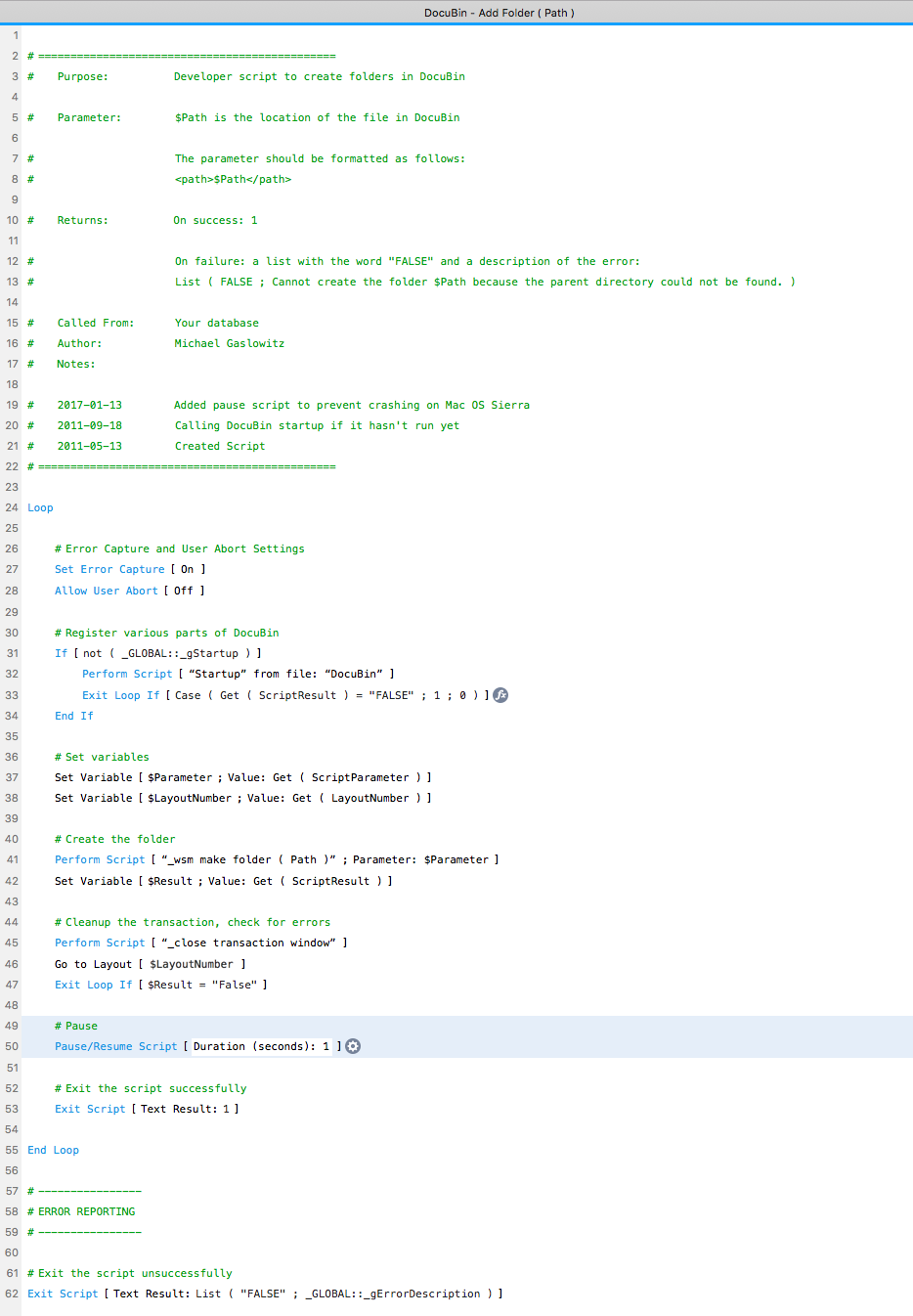The image size is (913, 1316).
Task: Select the Go to Layout $LayoutNumber step
Action: click(x=150, y=964)
